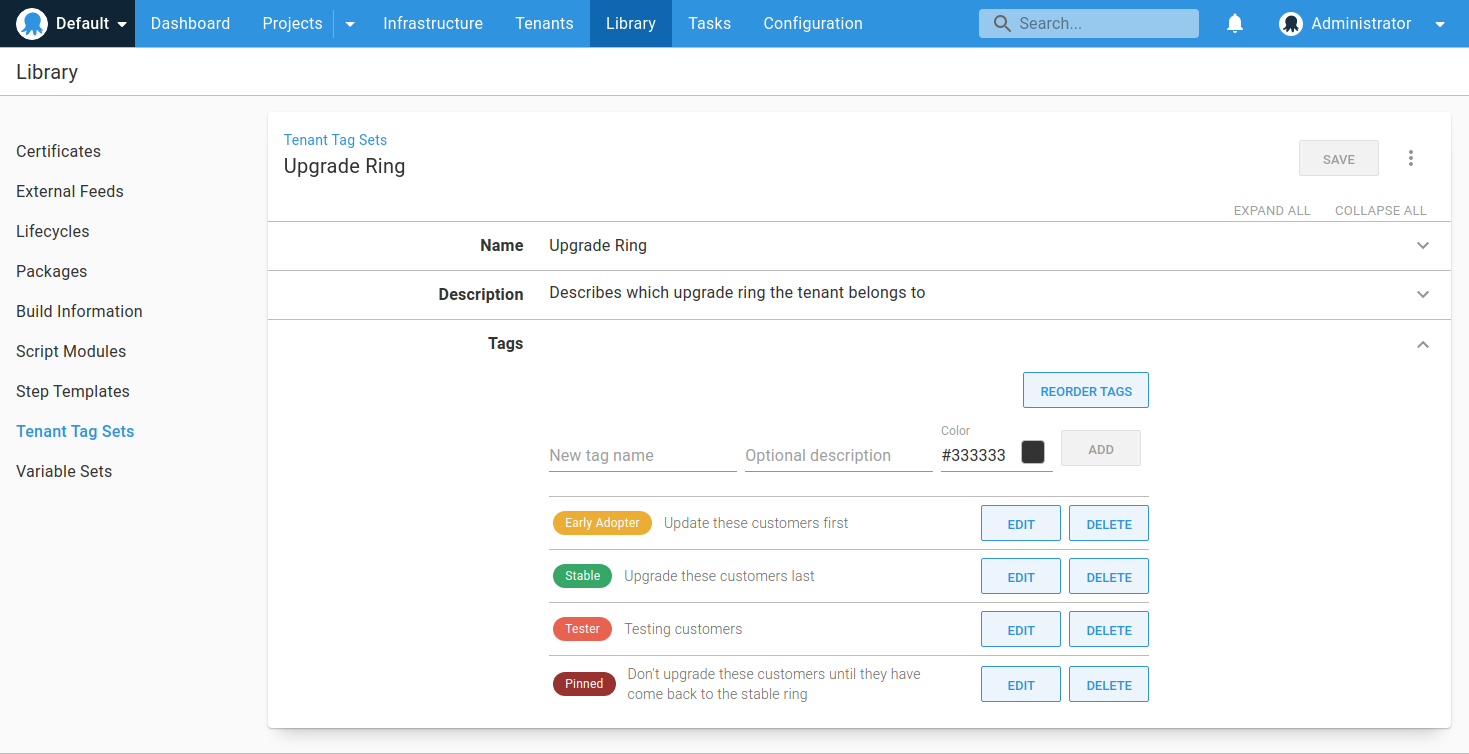Screen dimensions: 1469x754
Task: Open the tag color swatch picker
Action: point(1033,452)
